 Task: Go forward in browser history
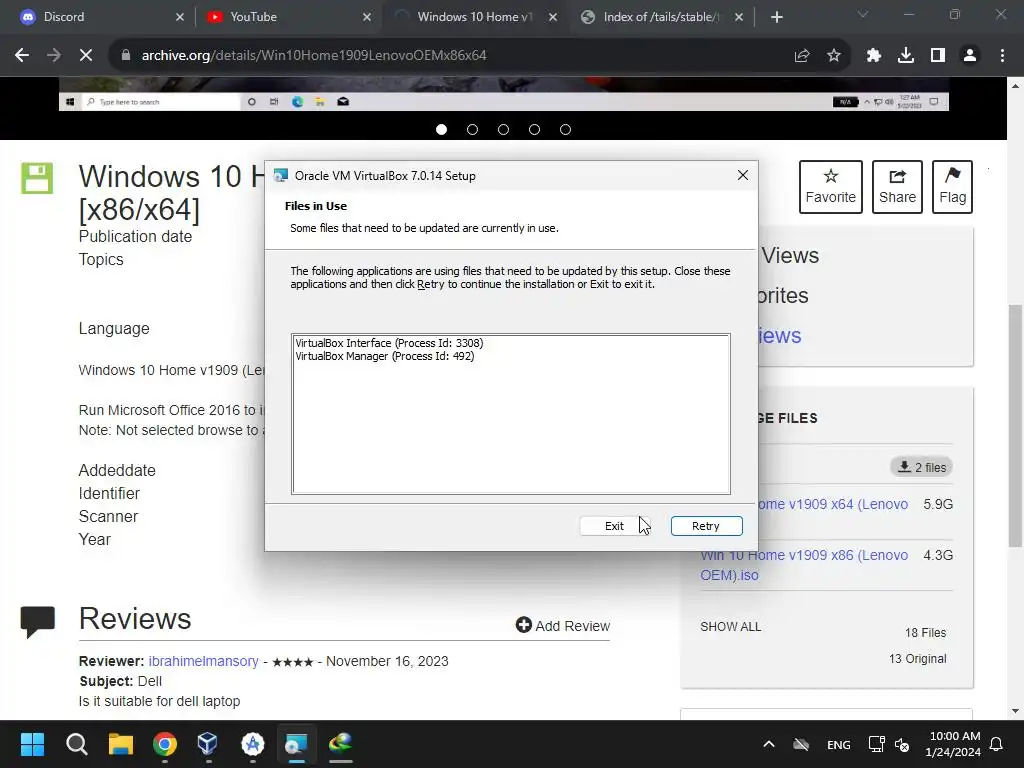click(54, 56)
